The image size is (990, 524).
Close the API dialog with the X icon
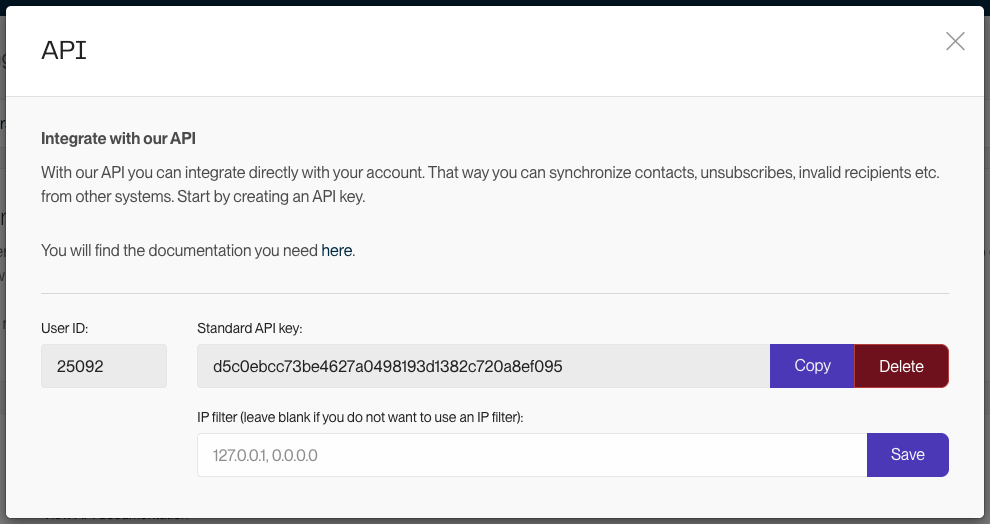coord(955,41)
